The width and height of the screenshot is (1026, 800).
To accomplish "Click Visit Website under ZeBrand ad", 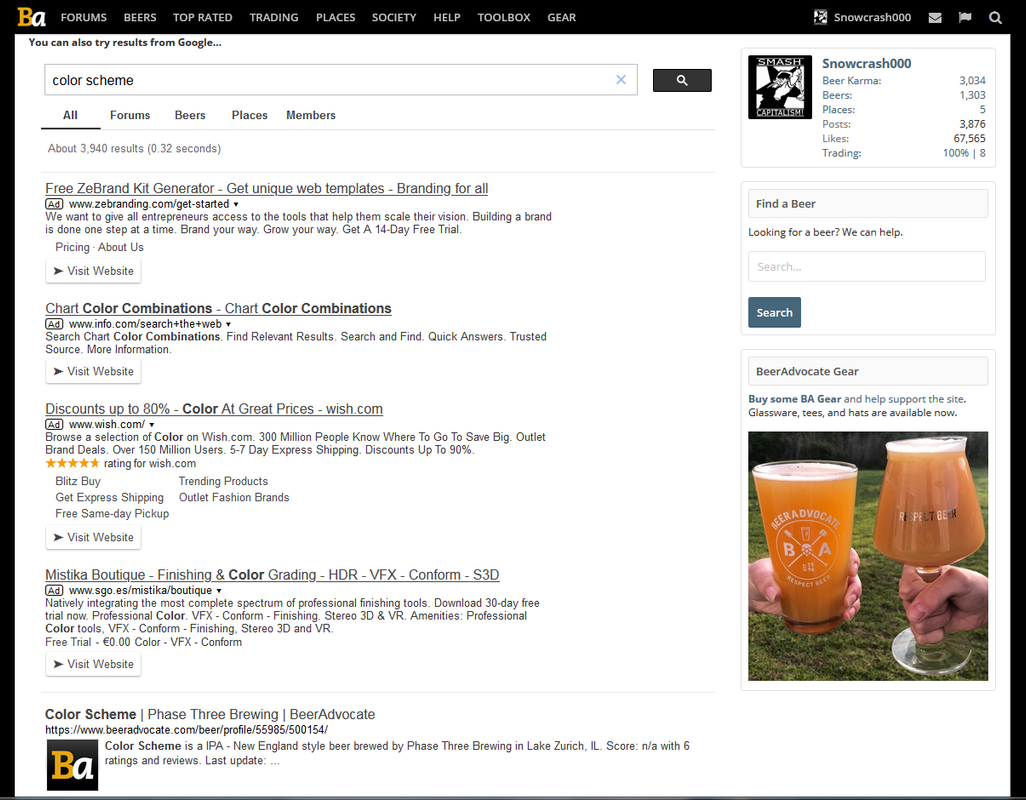I will [x=94, y=271].
